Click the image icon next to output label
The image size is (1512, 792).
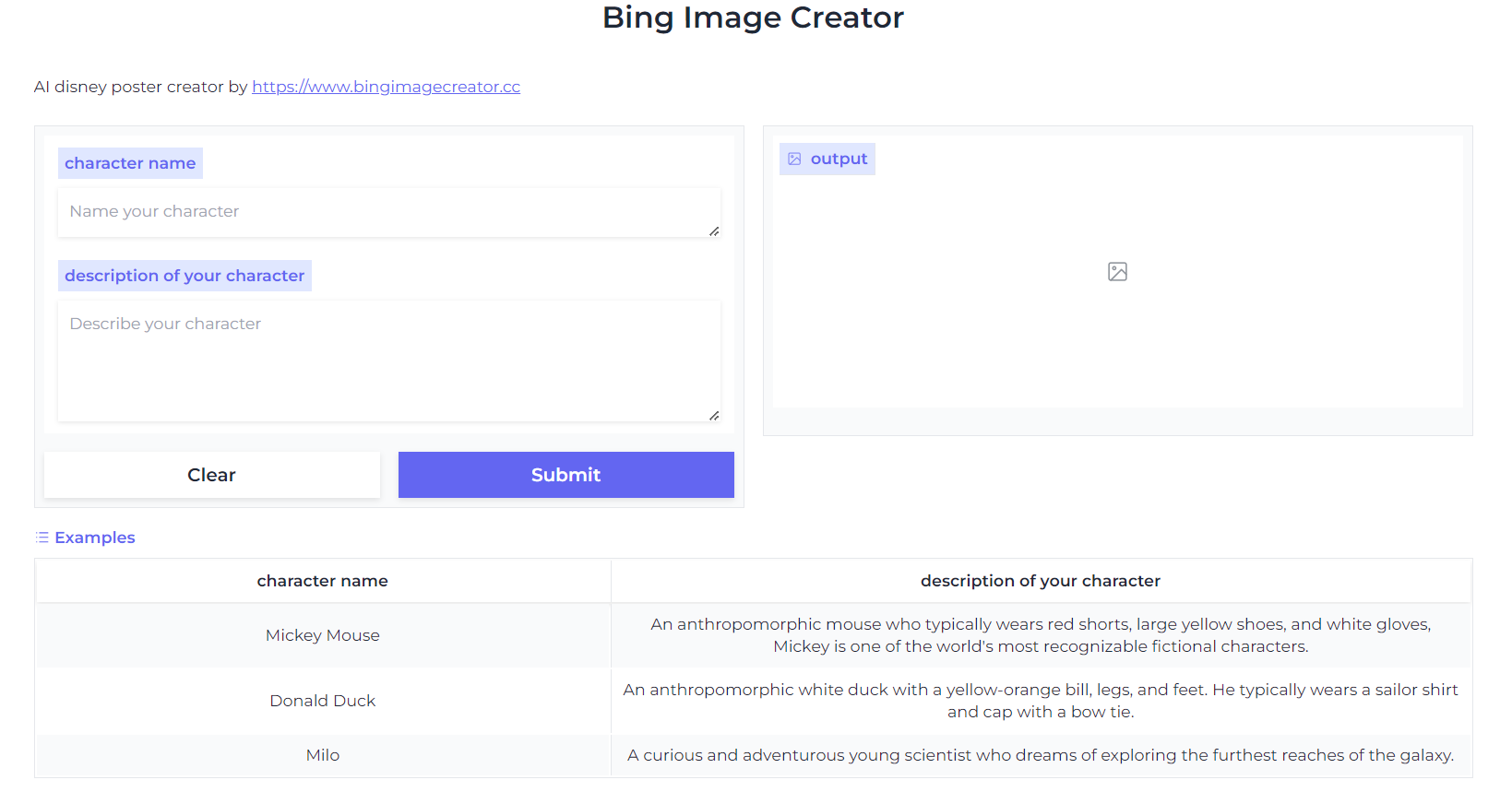(794, 160)
